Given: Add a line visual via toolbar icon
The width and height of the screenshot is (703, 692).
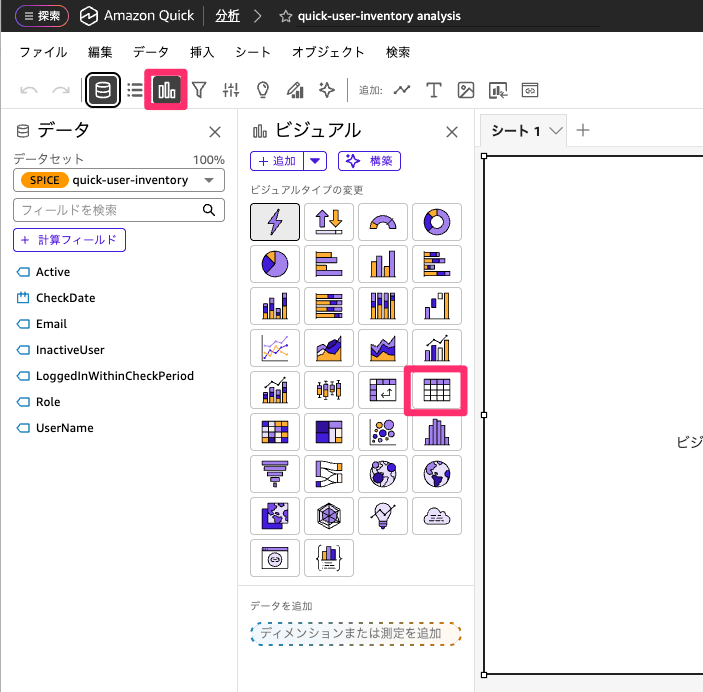Looking at the screenshot, I should 402,90.
